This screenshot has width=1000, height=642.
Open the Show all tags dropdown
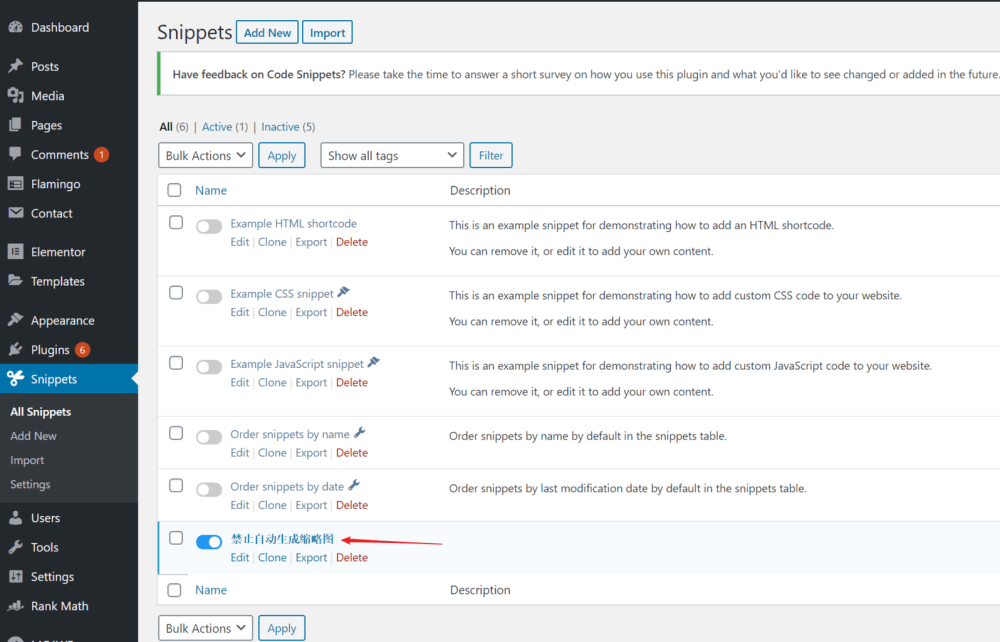point(392,156)
